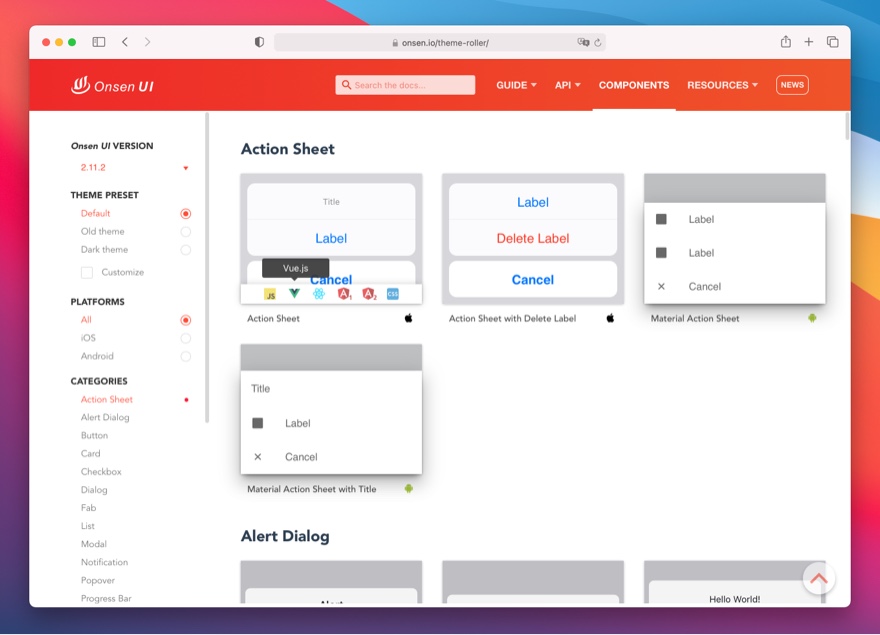The image size is (880, 635).
Task: Click the search magnifier icon in docs search
Action: point(346,85)
